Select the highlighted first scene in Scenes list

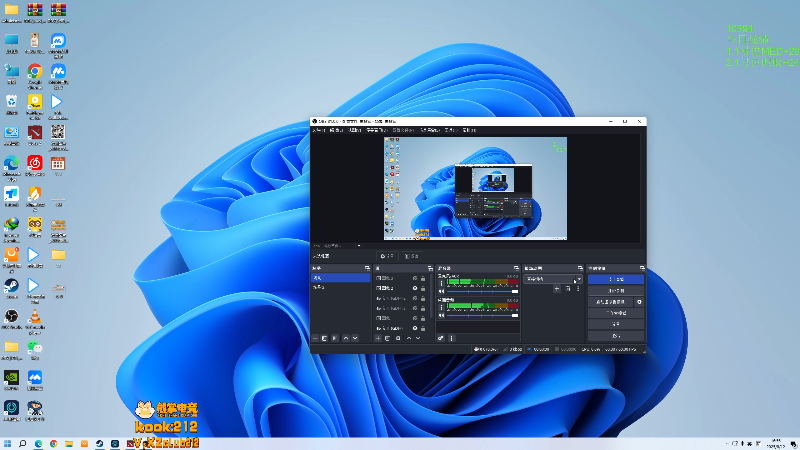[x=340, y=278]
